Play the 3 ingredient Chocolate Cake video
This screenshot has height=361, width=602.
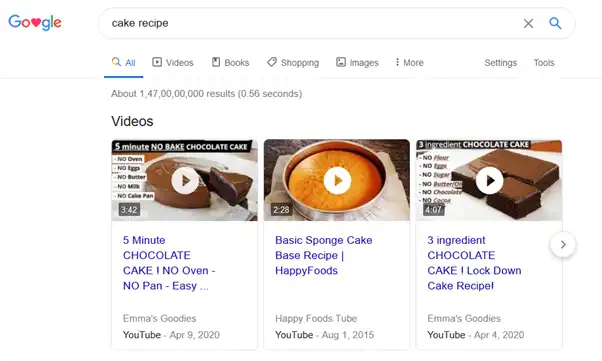pos(490,180)
